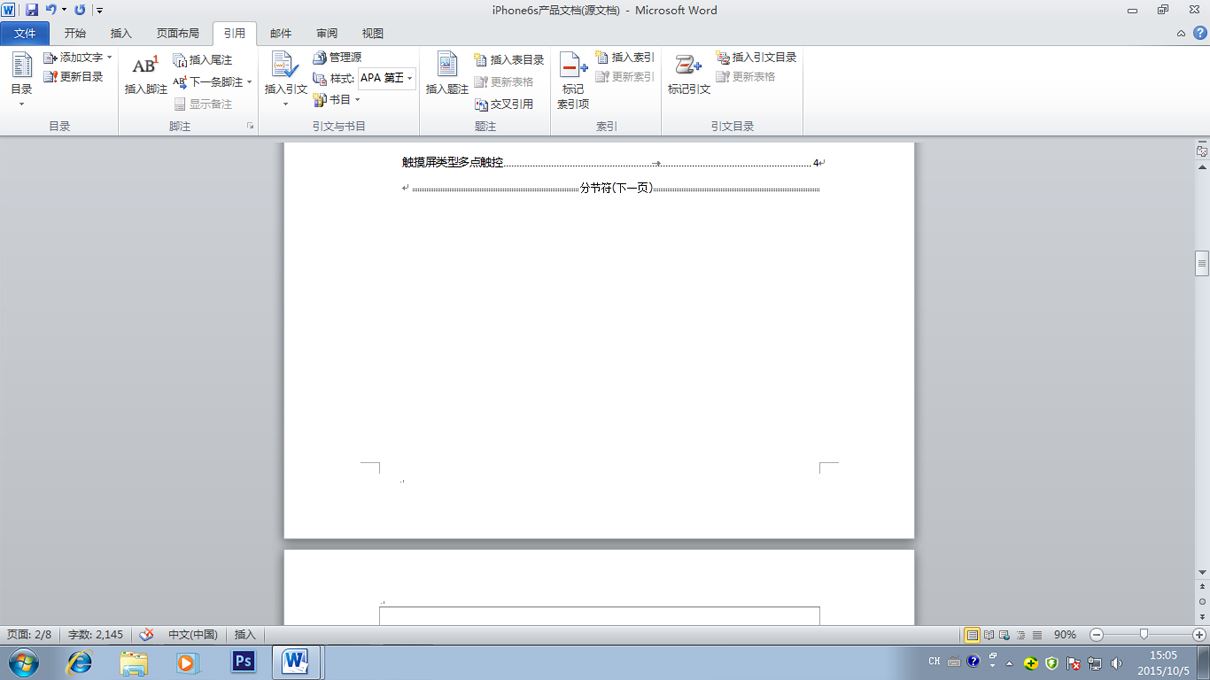The height and width of the screenshot is (680, 1210).
Task: Click the 90% zoom level button
Action: [1065, 635]
